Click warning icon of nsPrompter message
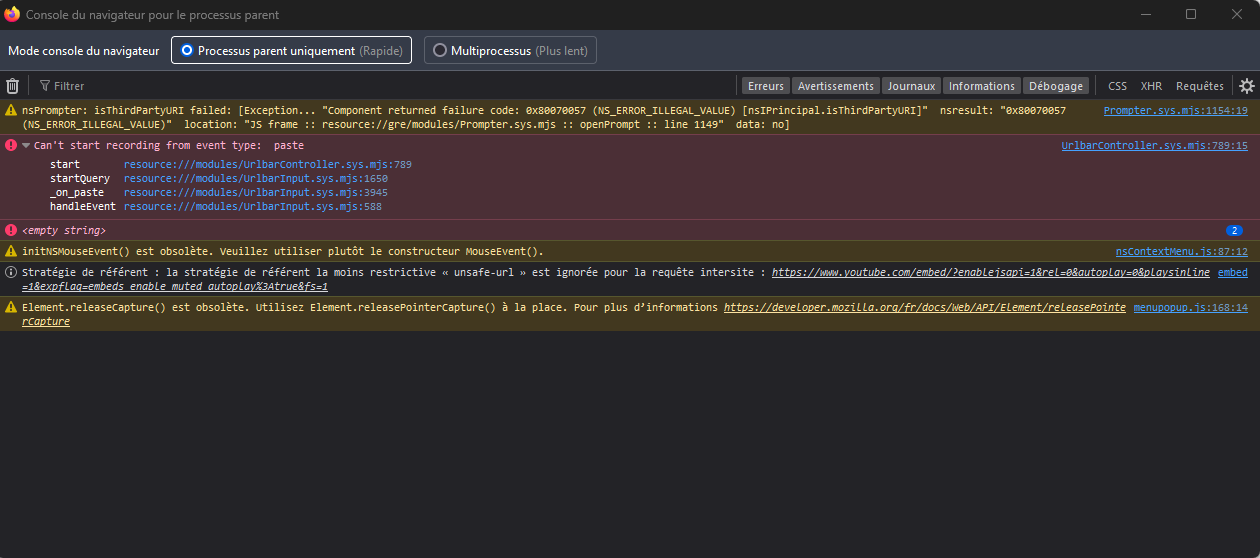1260x558 pixels. click(x=11, y=111)
